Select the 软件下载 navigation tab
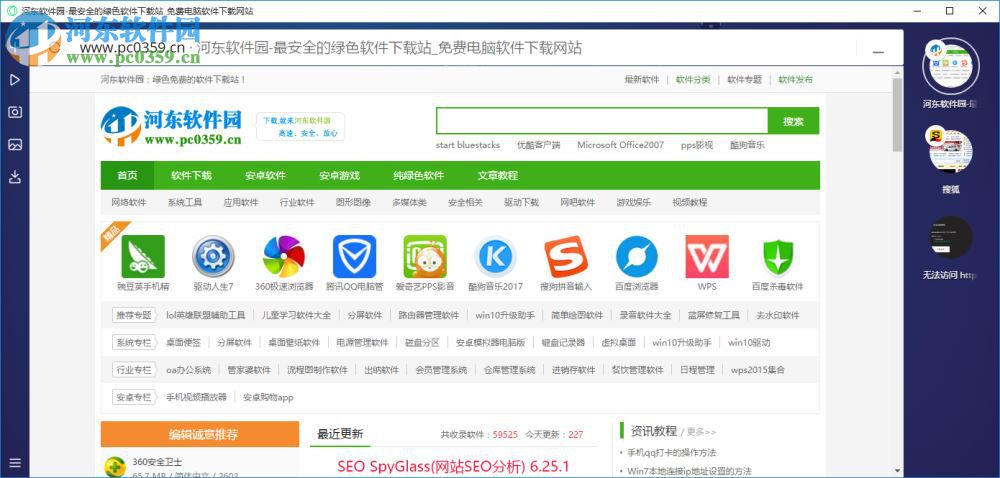The image size is (1000, 478). click(191, 175)
